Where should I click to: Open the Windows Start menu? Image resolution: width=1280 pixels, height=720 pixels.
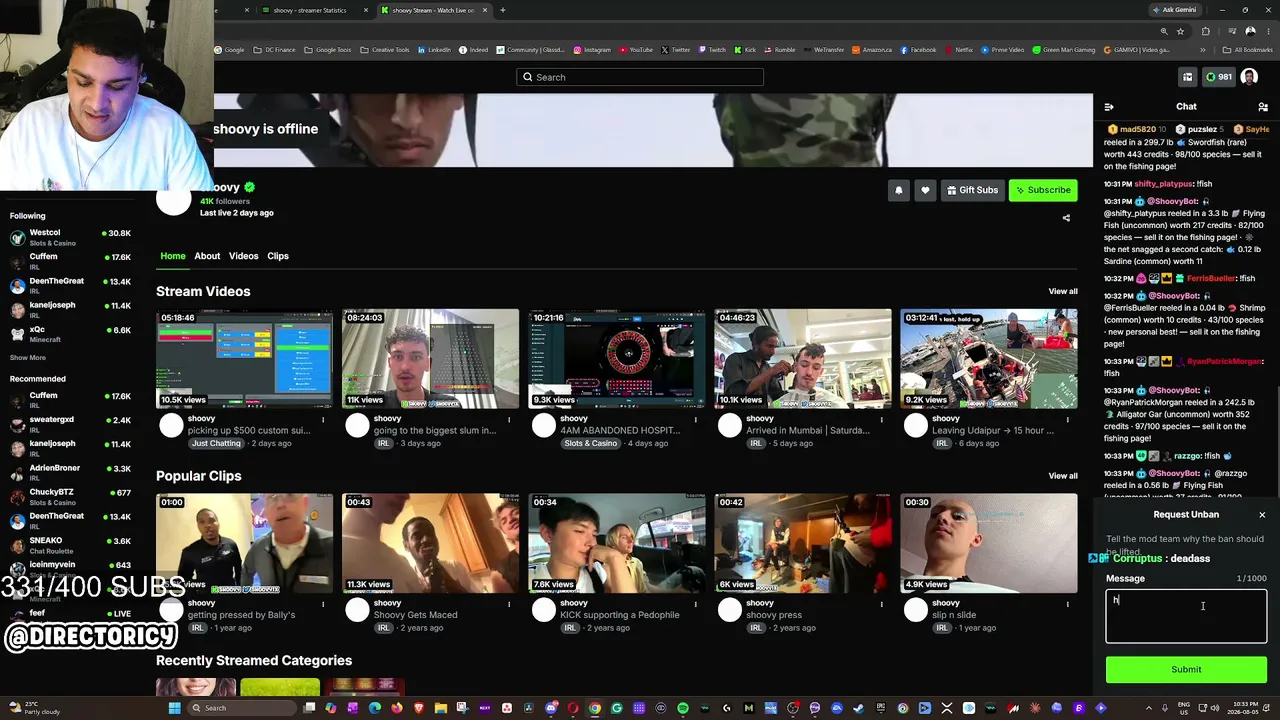(174, 708)
